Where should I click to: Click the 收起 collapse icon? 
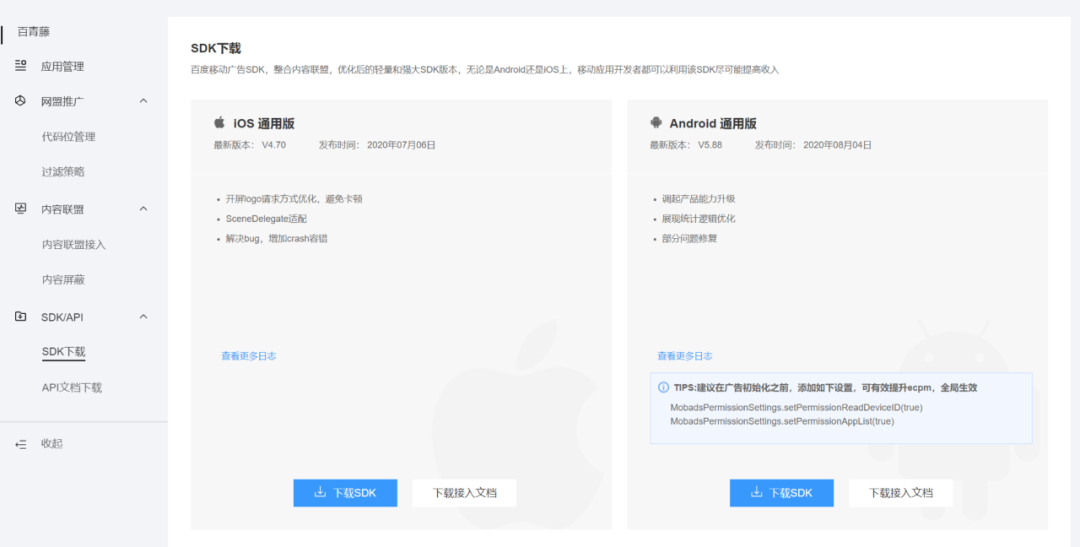tap(21, 444)
